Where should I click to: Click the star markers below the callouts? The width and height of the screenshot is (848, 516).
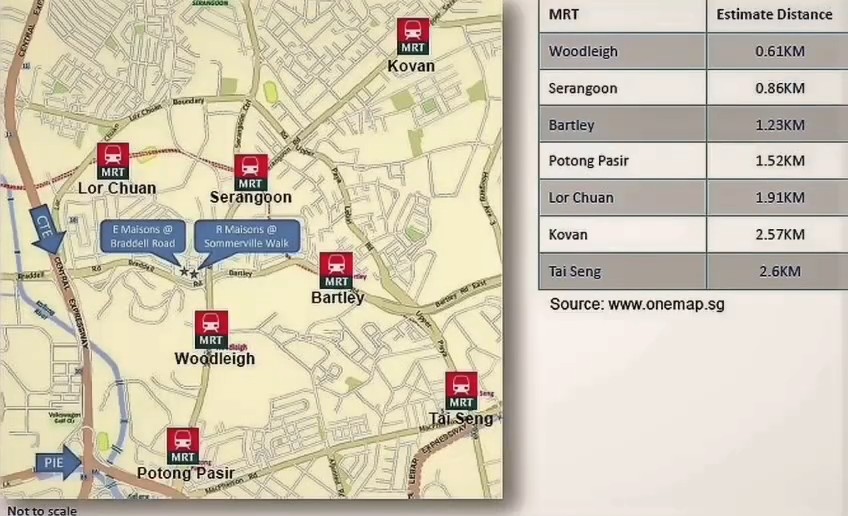click(187, 271)
